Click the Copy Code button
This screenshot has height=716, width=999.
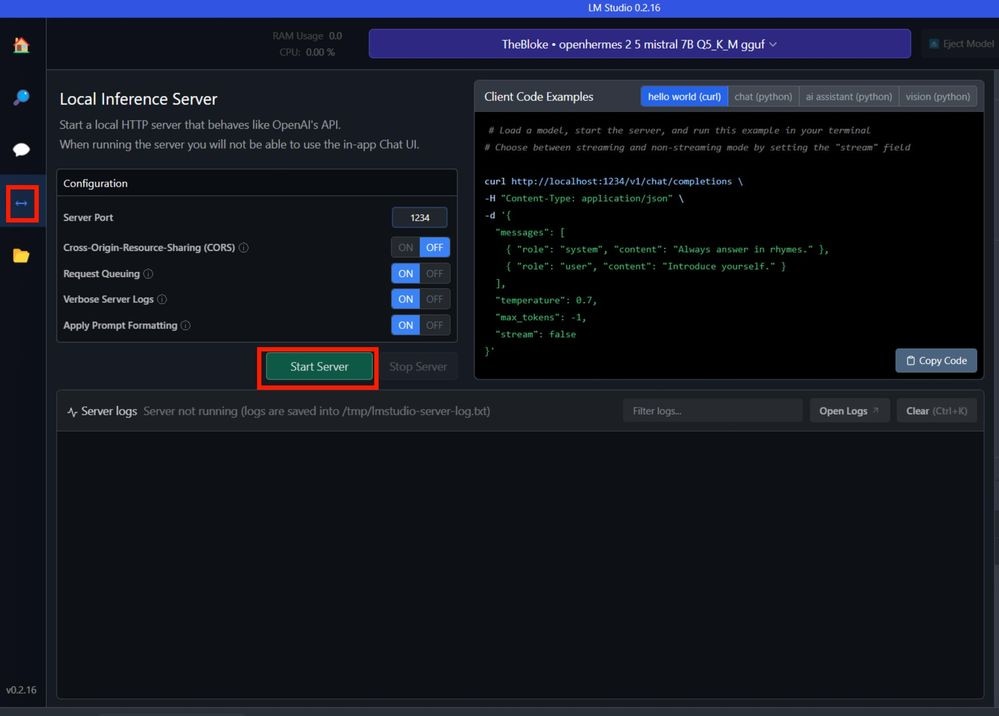[936, 361]
